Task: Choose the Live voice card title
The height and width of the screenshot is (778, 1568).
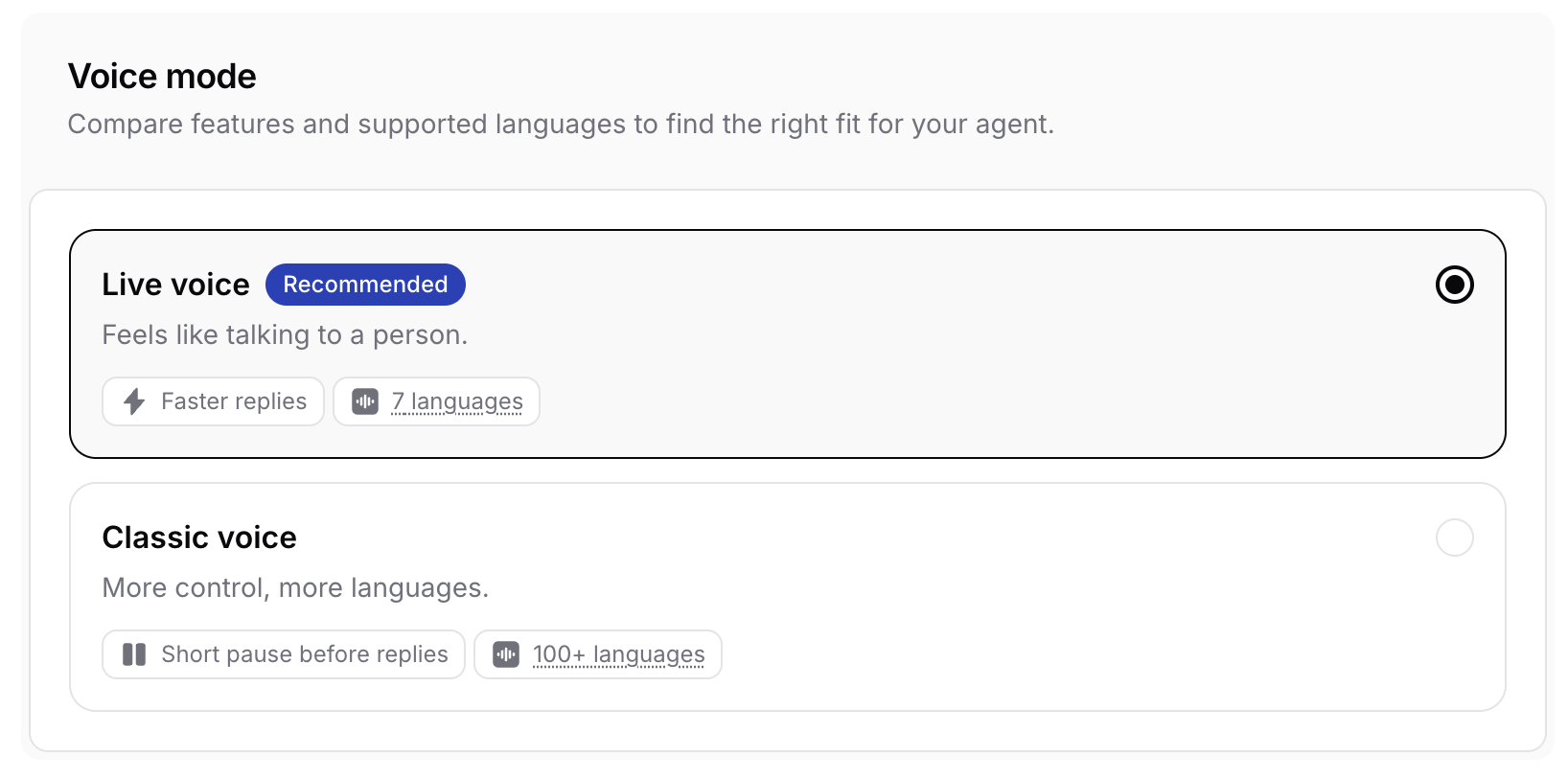Action: [x=175, y=285]
